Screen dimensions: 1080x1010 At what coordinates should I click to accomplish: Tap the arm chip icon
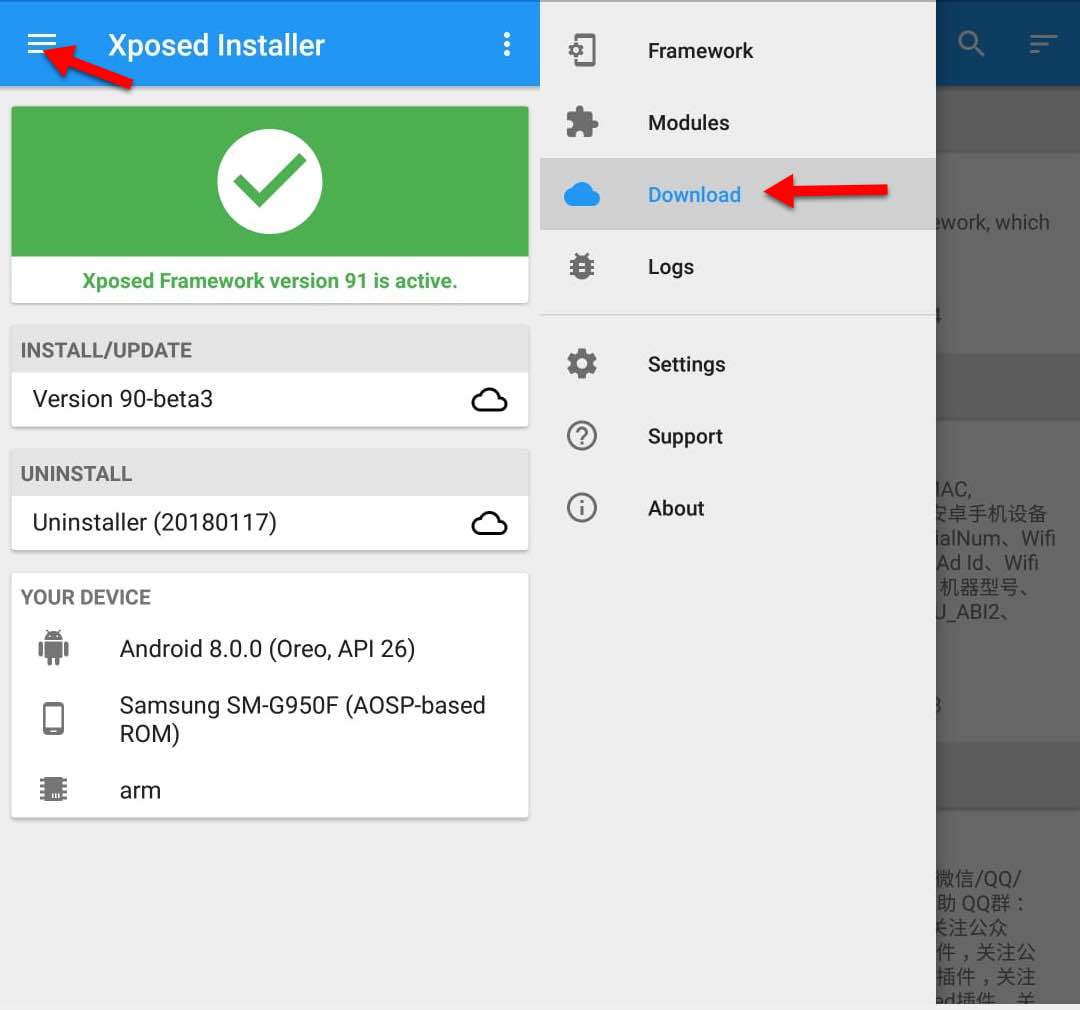point(54,790)
